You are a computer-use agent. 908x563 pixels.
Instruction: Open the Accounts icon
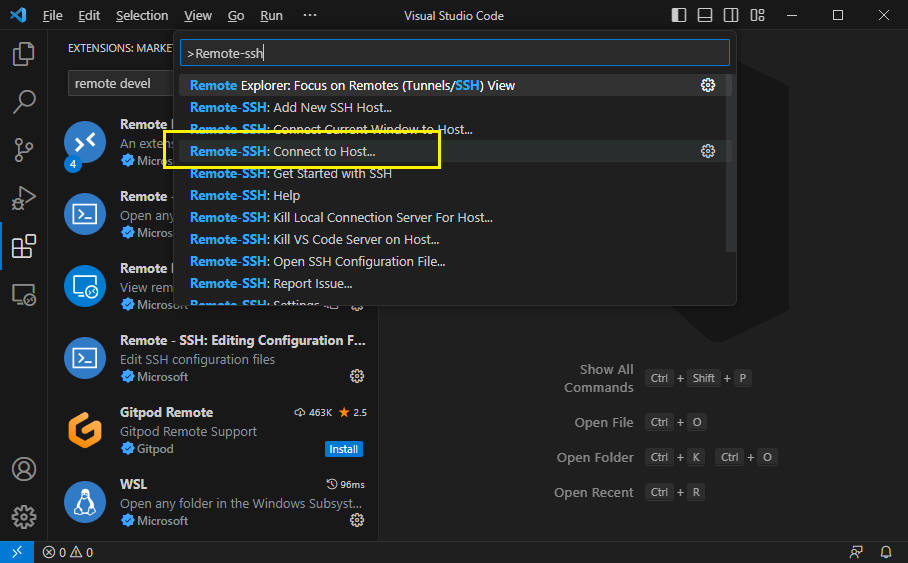point(24,469)
